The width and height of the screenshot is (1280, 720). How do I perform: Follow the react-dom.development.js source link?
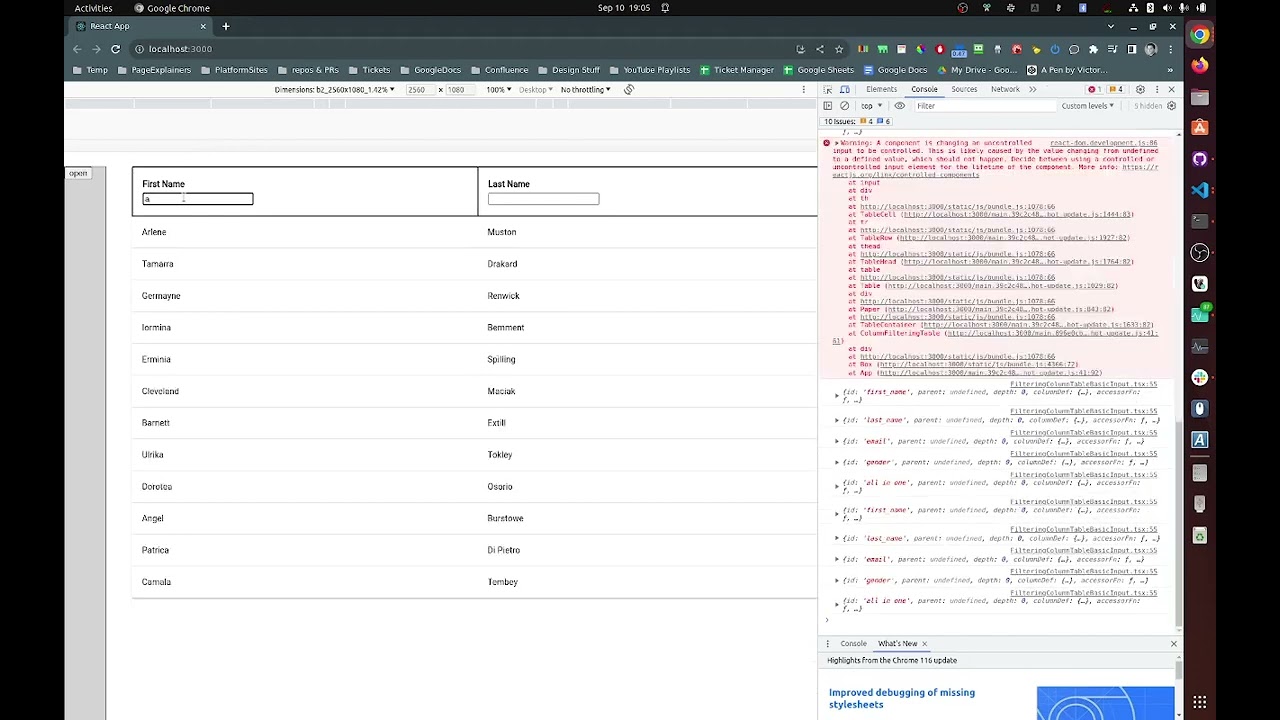coord(1103,143)
